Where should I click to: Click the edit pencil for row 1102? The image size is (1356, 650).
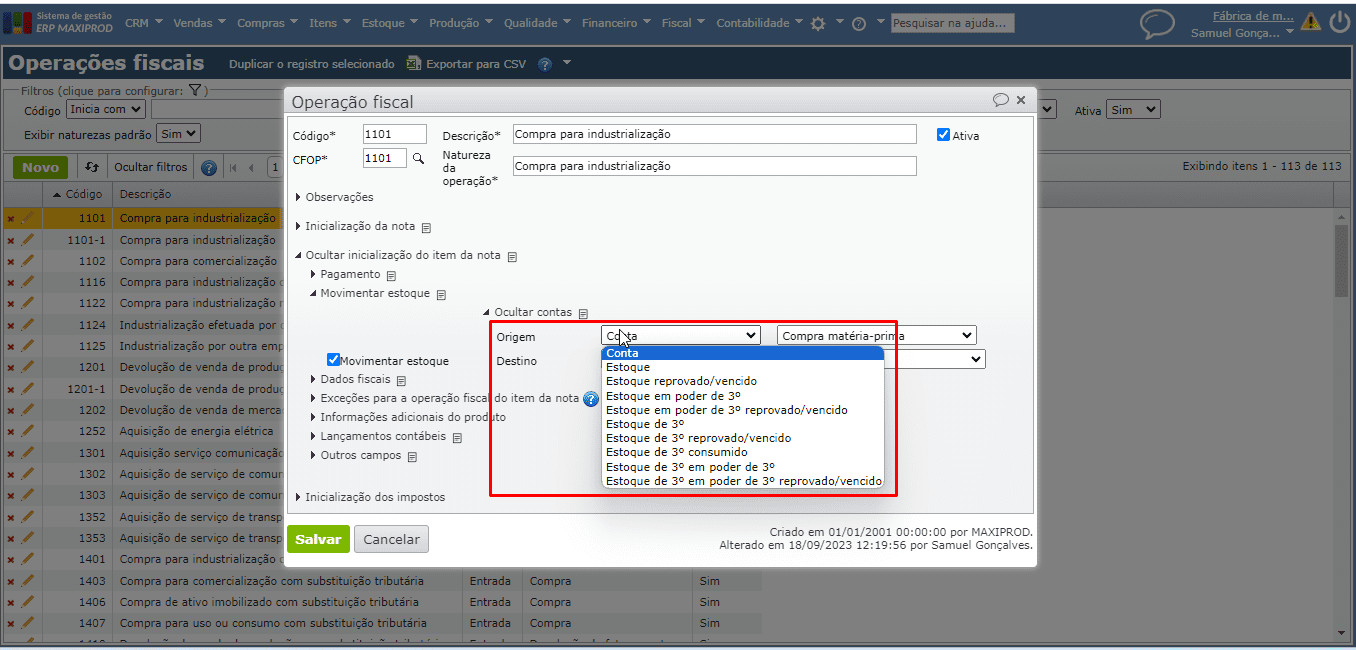(x=27, y=261)
